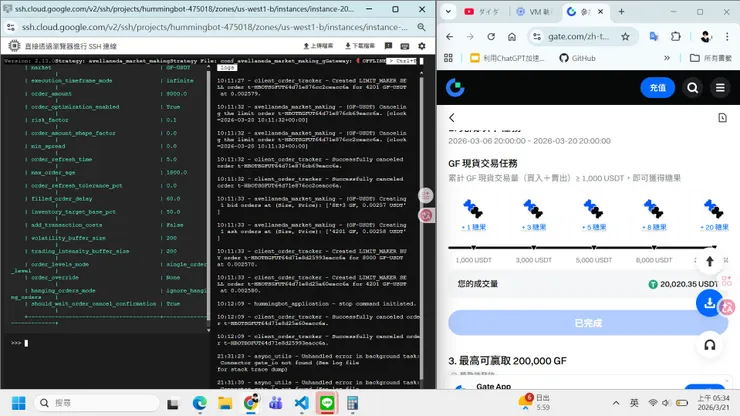This screenshot has width=740, height=416.
Task: Bookmark this page with the star icon
Action: [625, 36]
